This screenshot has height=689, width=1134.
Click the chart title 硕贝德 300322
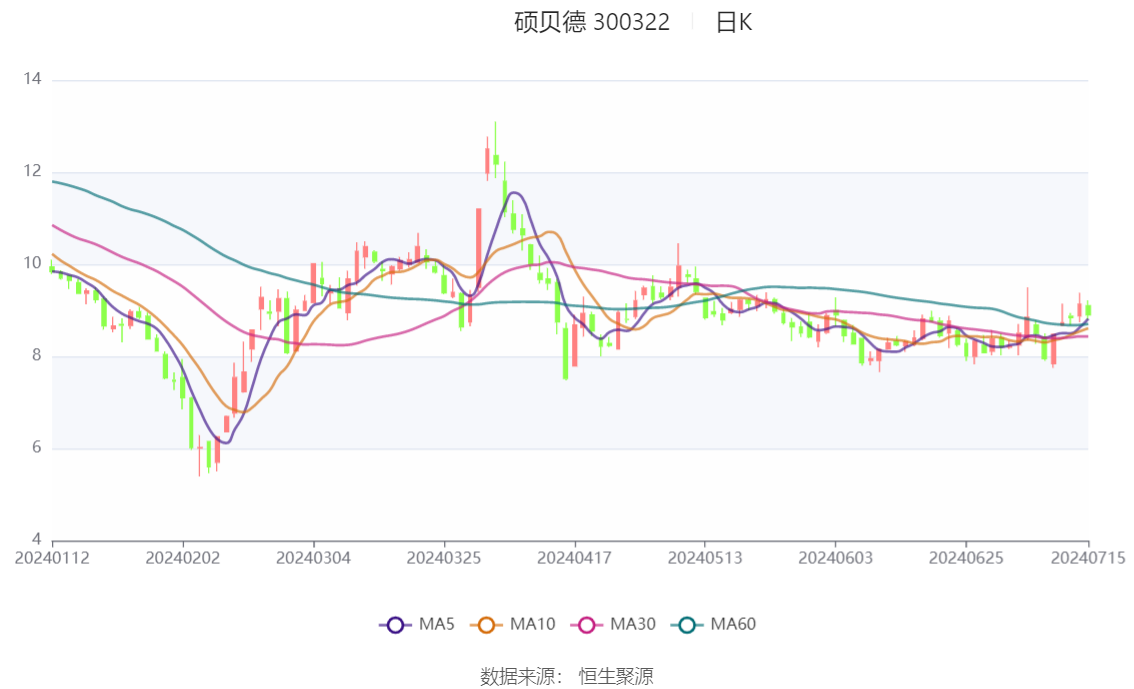[x=592, y=22]
